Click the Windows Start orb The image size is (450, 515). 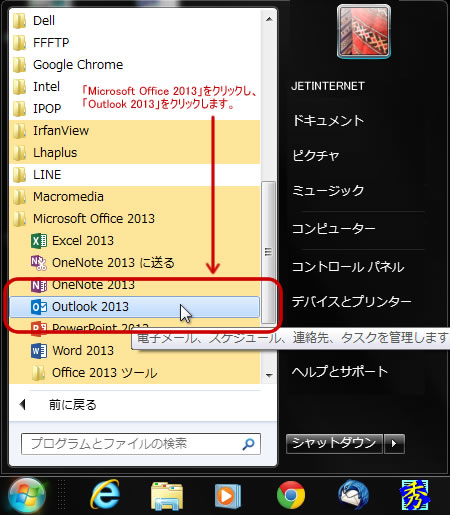pos(27,496)
